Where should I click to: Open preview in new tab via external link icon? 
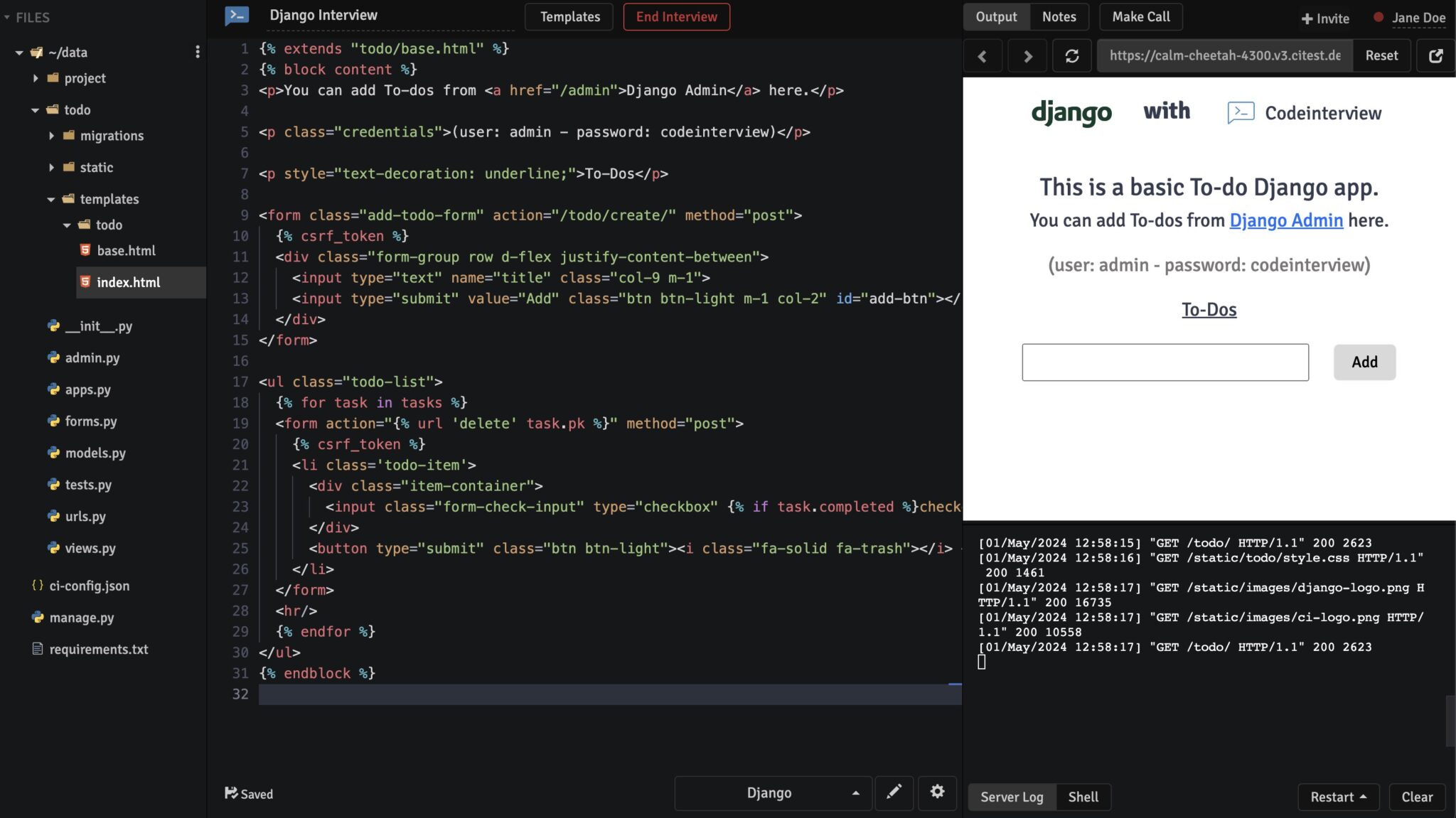pyautogui.click(x=1435, y=55)
